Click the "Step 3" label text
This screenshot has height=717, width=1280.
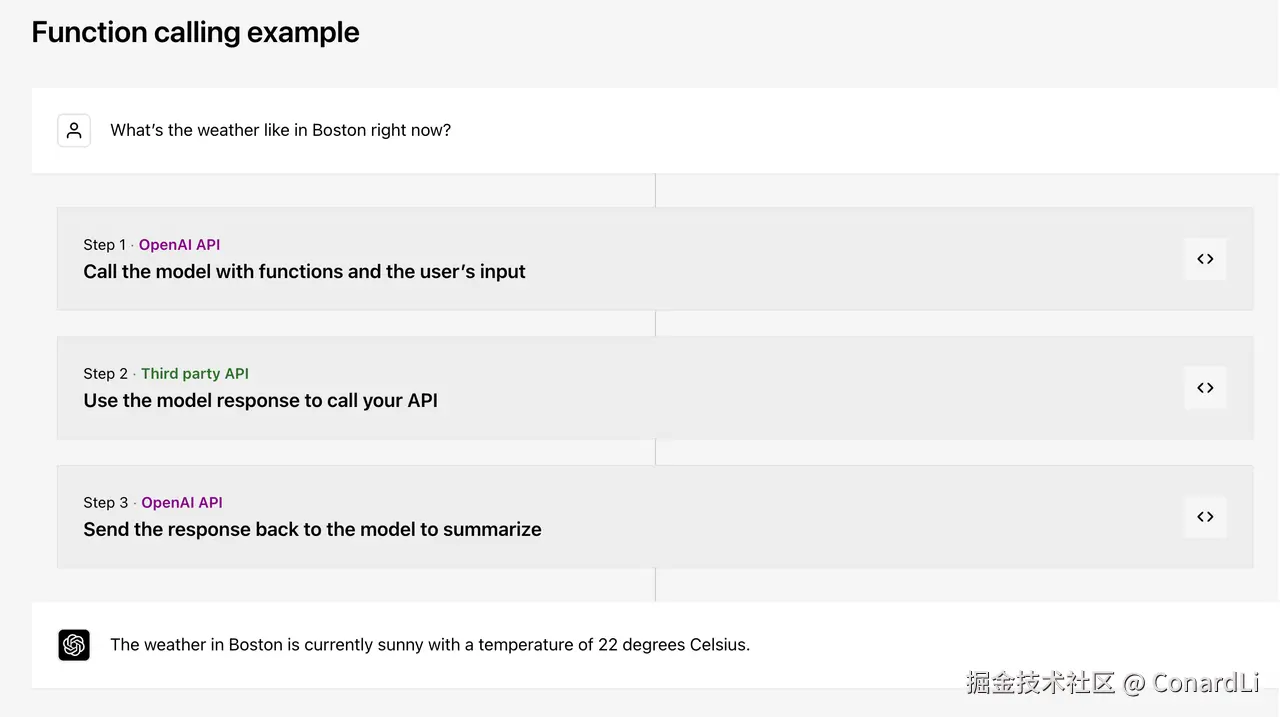click(x=105, y=503)
